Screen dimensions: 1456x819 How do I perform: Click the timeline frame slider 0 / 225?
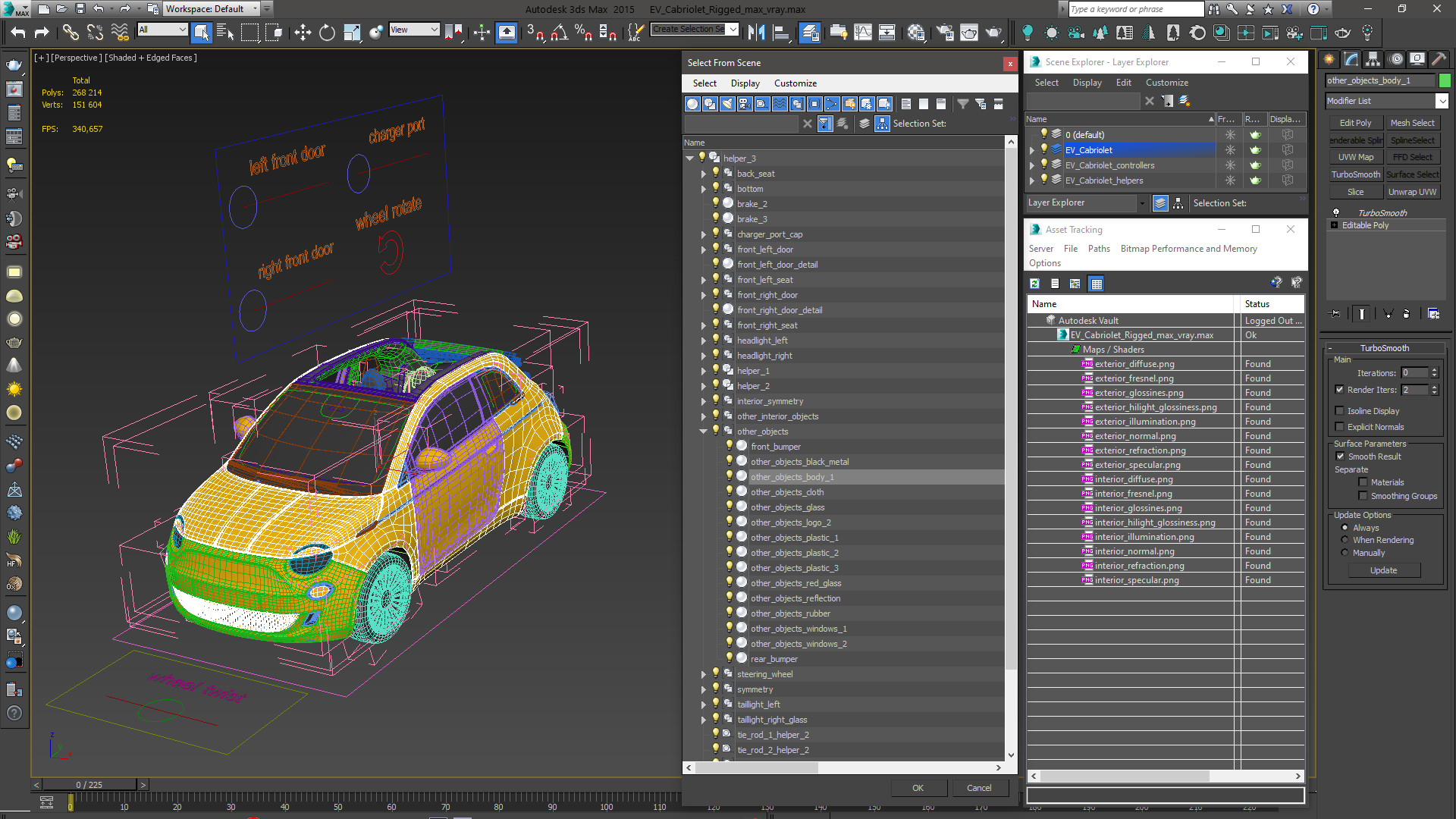[x=89, y=785]
